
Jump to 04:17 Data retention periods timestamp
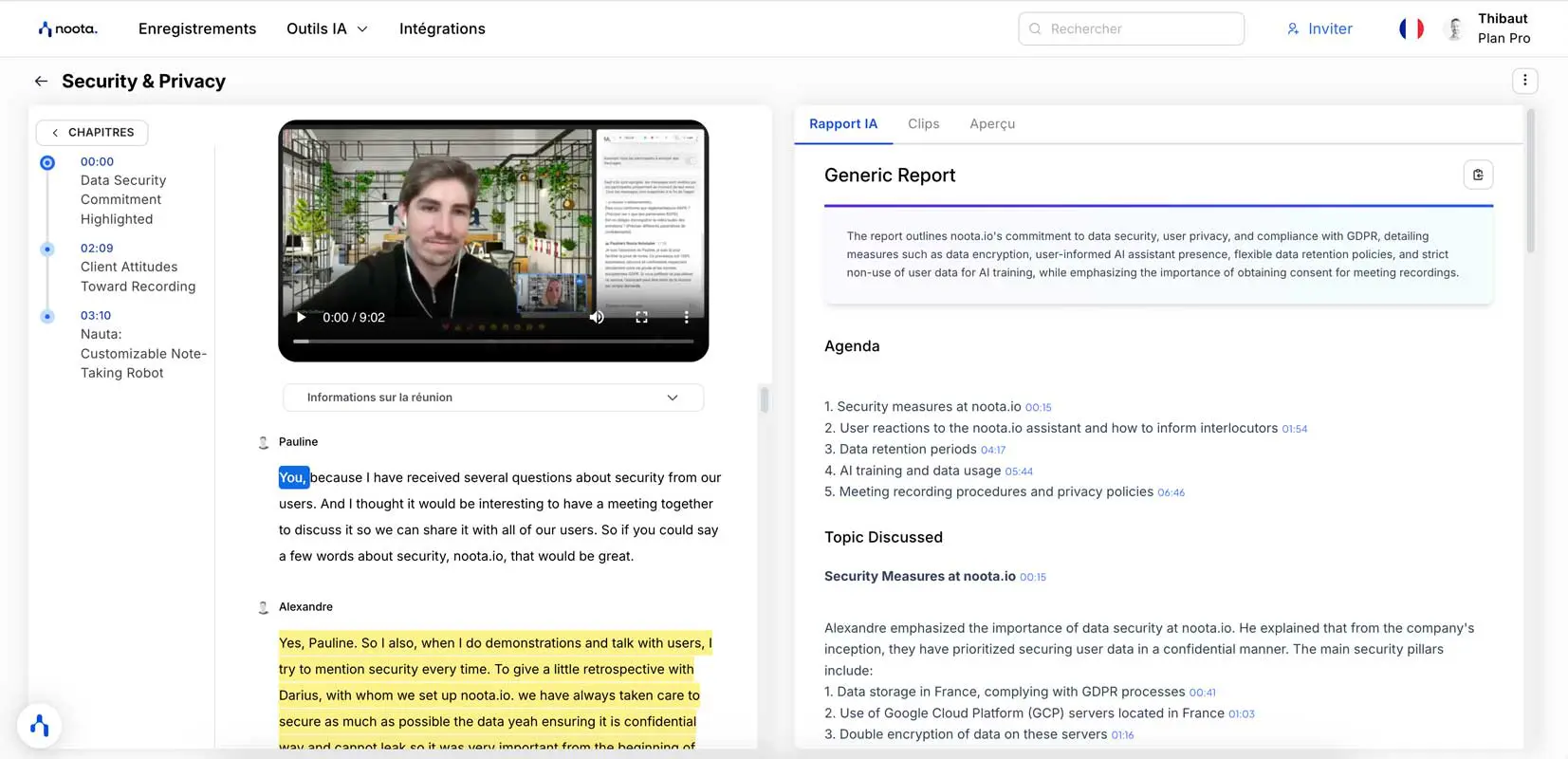992,451
